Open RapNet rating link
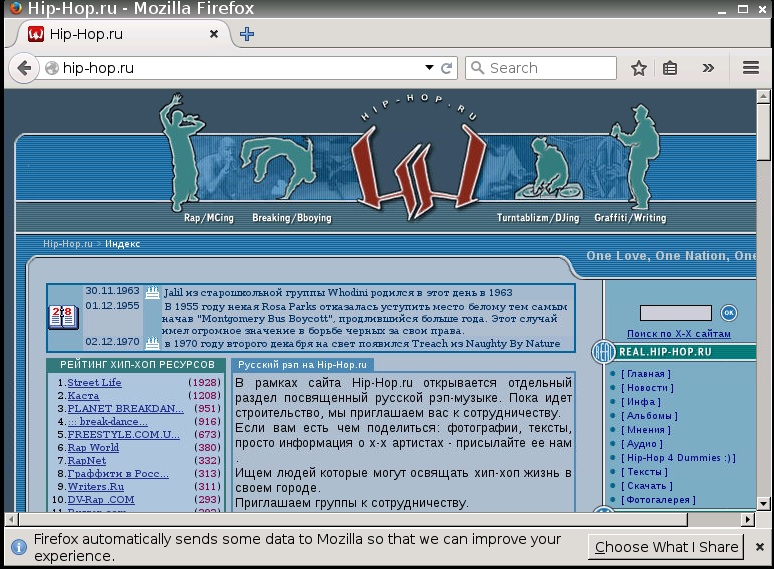 tap(86, 460)
